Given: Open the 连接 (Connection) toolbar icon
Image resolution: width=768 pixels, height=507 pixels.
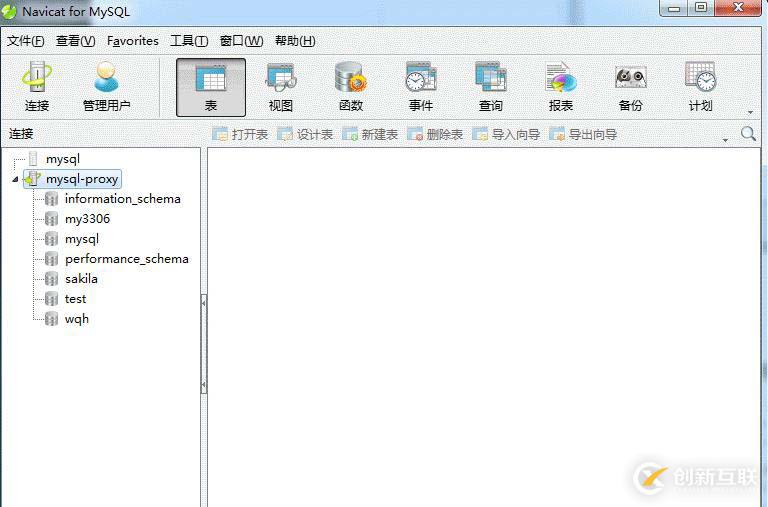Looking at the screenshot, I should tap(37, 86).
